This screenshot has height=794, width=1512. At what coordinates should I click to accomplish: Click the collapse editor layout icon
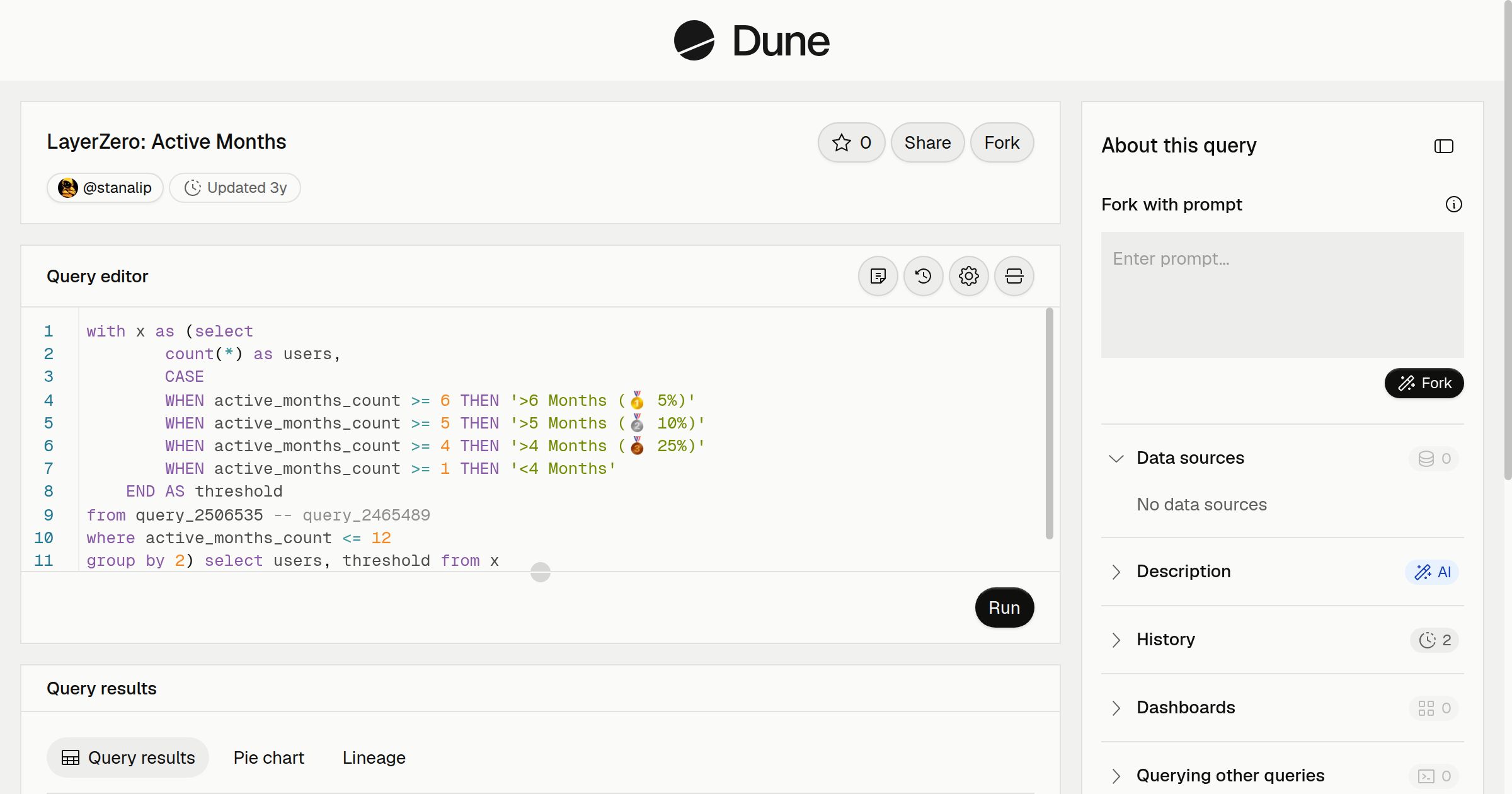[x=1014, y=276]
